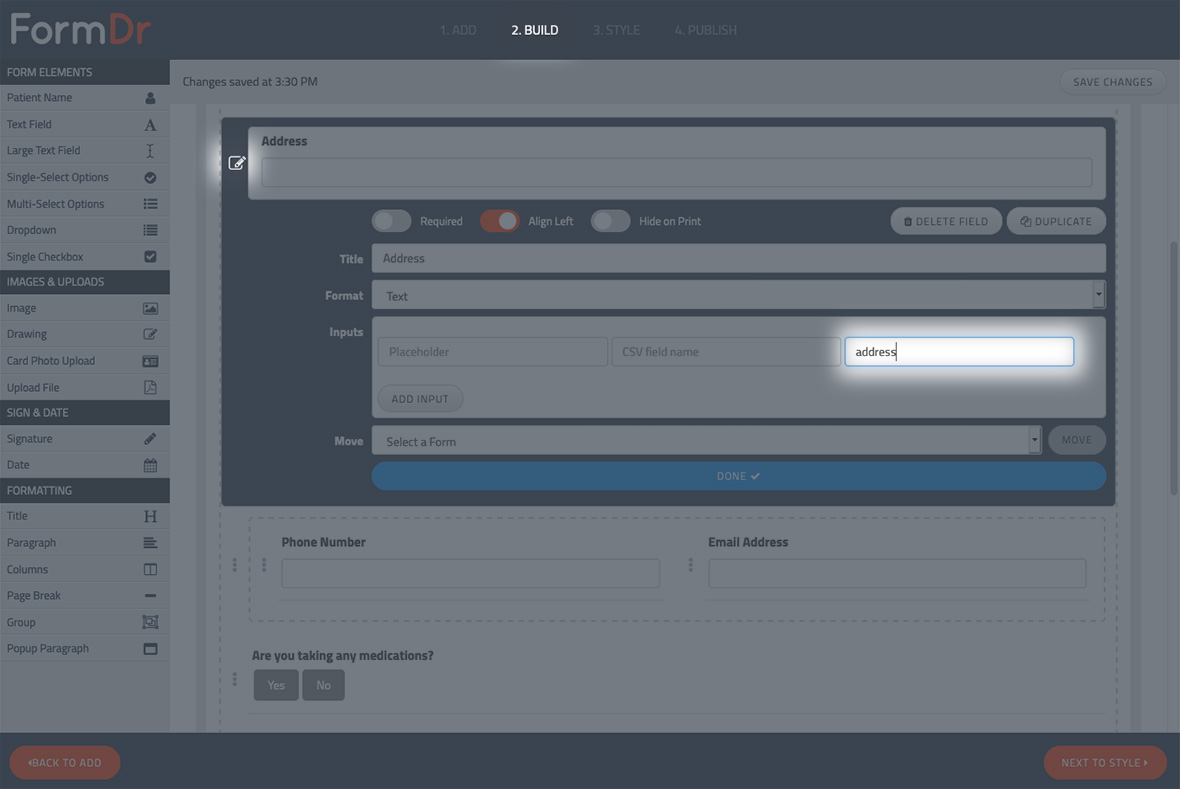This screenshot has height=789, width=1180.
Task: Click the Email Address text box
Action: pos(897,573)
